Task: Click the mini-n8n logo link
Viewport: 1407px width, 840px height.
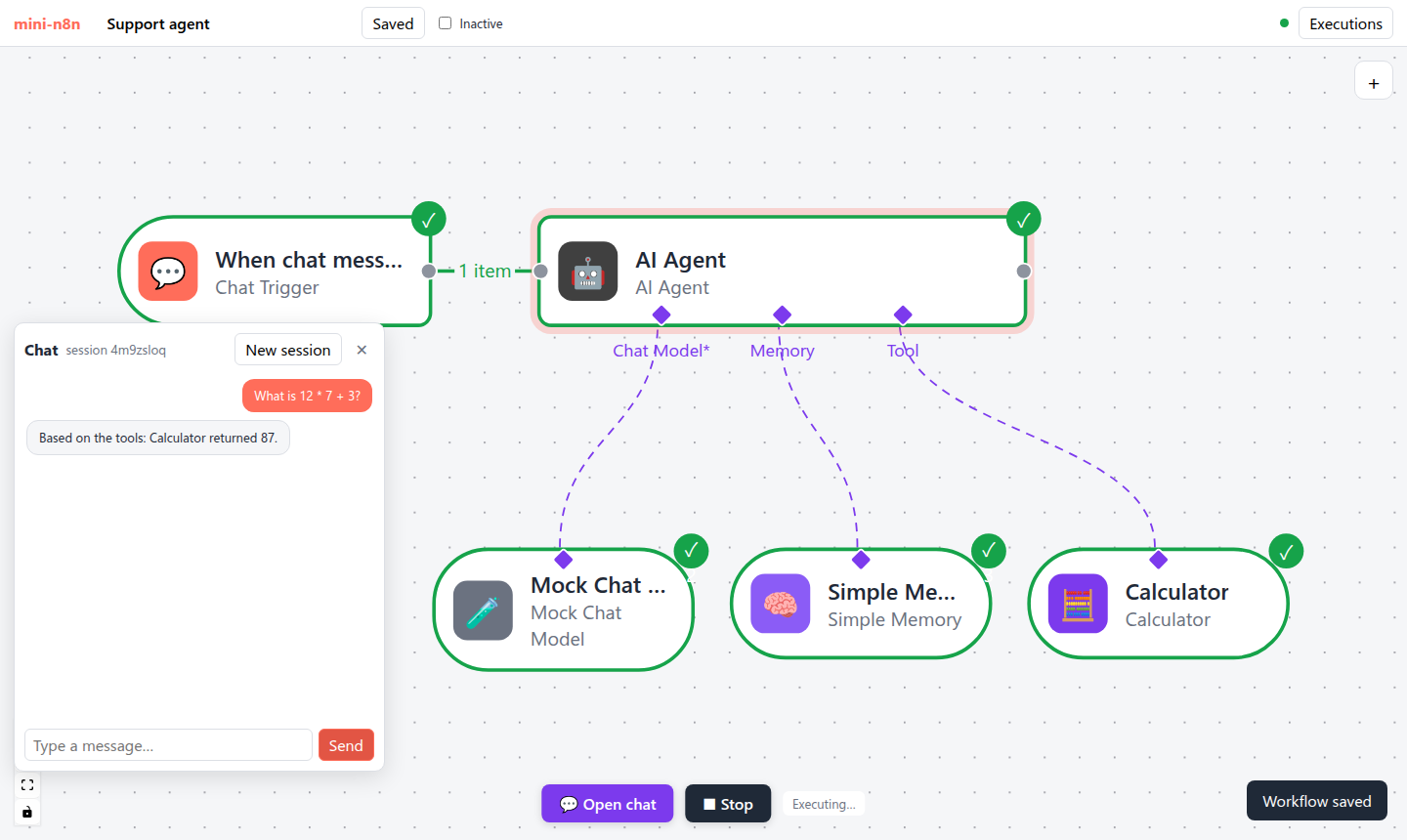Action: pyautogui.click(x=47, y=23)
